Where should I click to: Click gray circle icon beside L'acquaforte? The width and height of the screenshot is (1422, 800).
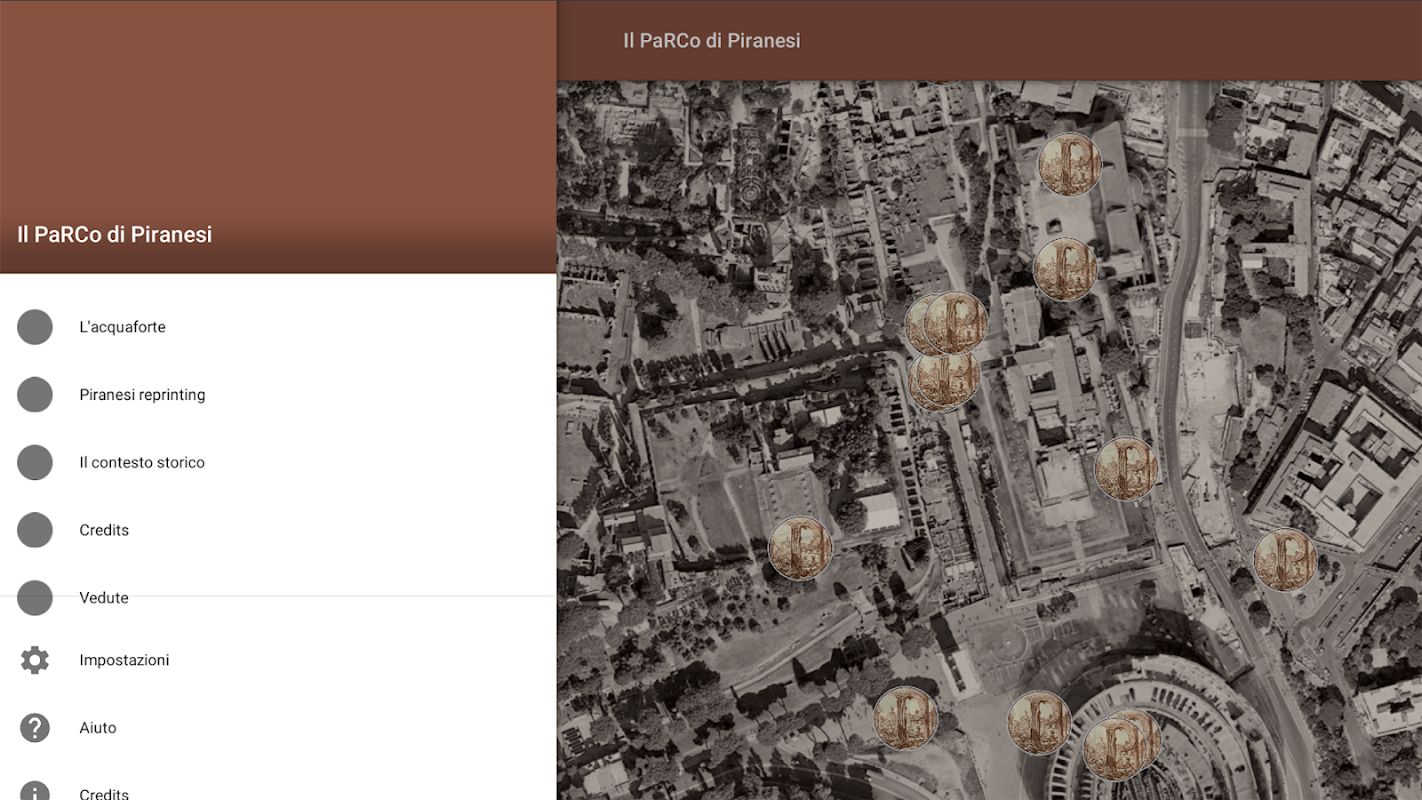[35, 327]
